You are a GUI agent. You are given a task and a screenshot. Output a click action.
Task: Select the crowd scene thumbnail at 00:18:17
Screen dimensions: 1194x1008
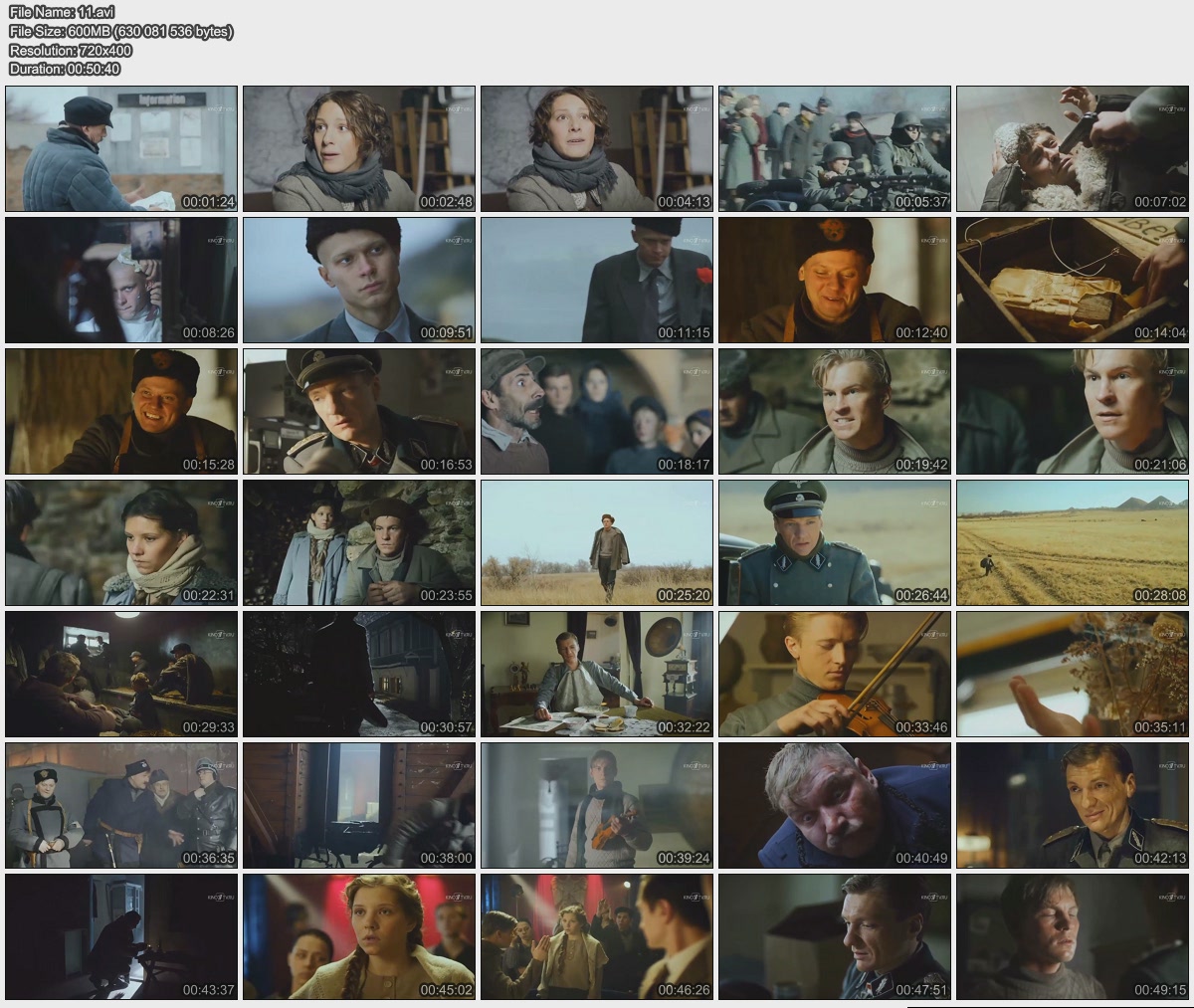click(597, 411)
